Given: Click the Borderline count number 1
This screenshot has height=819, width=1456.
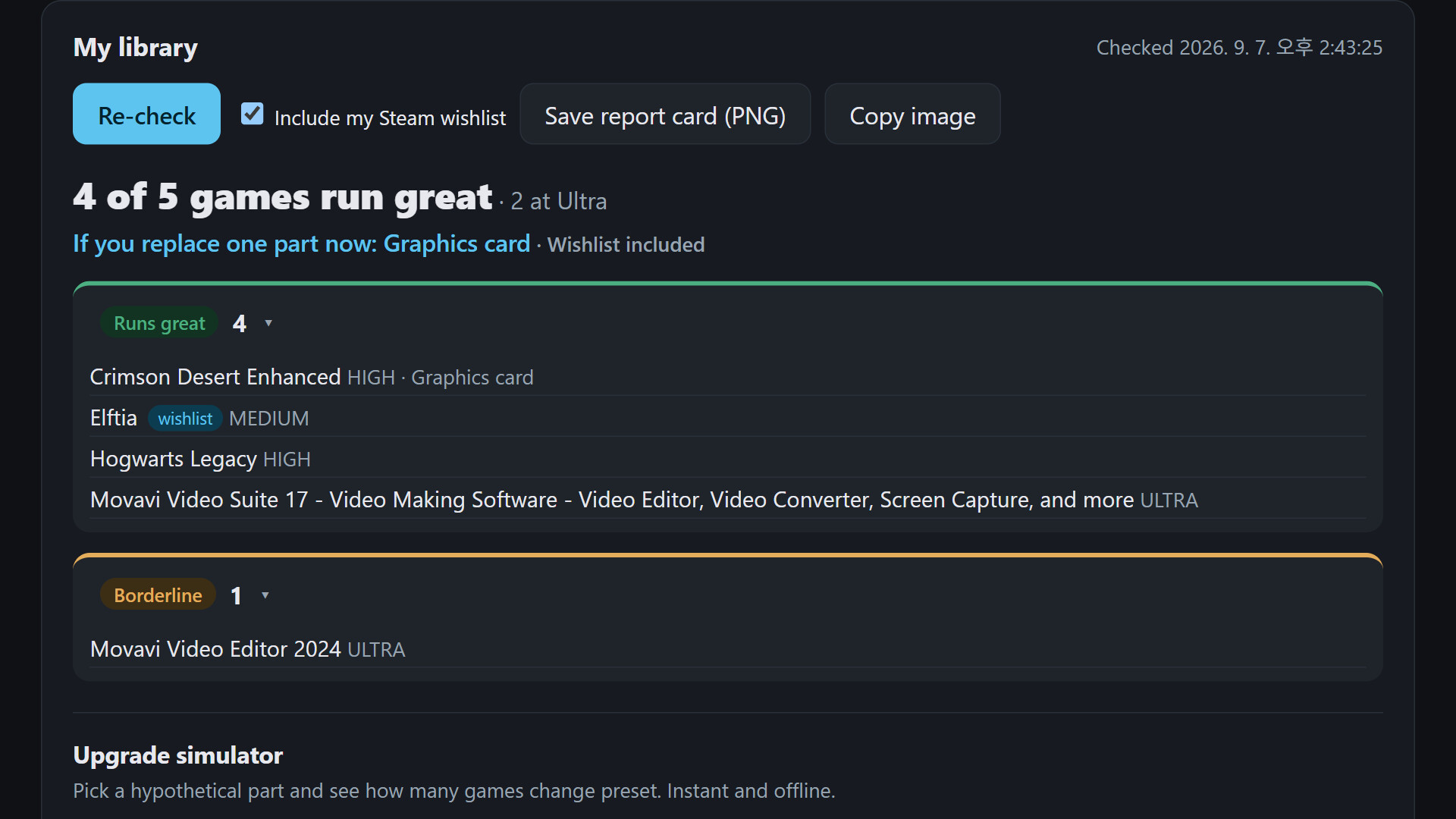Looking at the screenshot, I should click(x=237, y=596).
